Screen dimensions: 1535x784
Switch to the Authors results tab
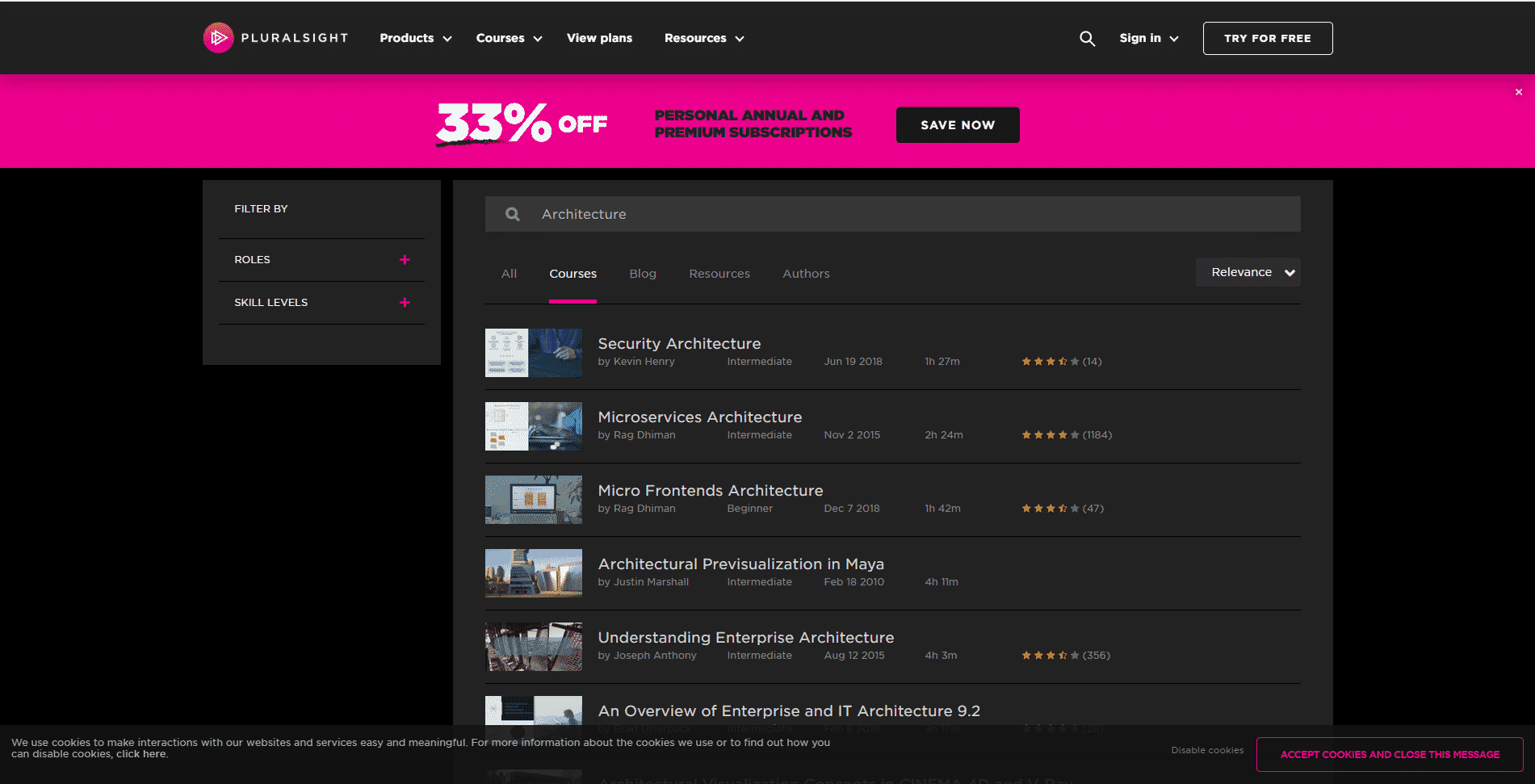coord(806,274)
